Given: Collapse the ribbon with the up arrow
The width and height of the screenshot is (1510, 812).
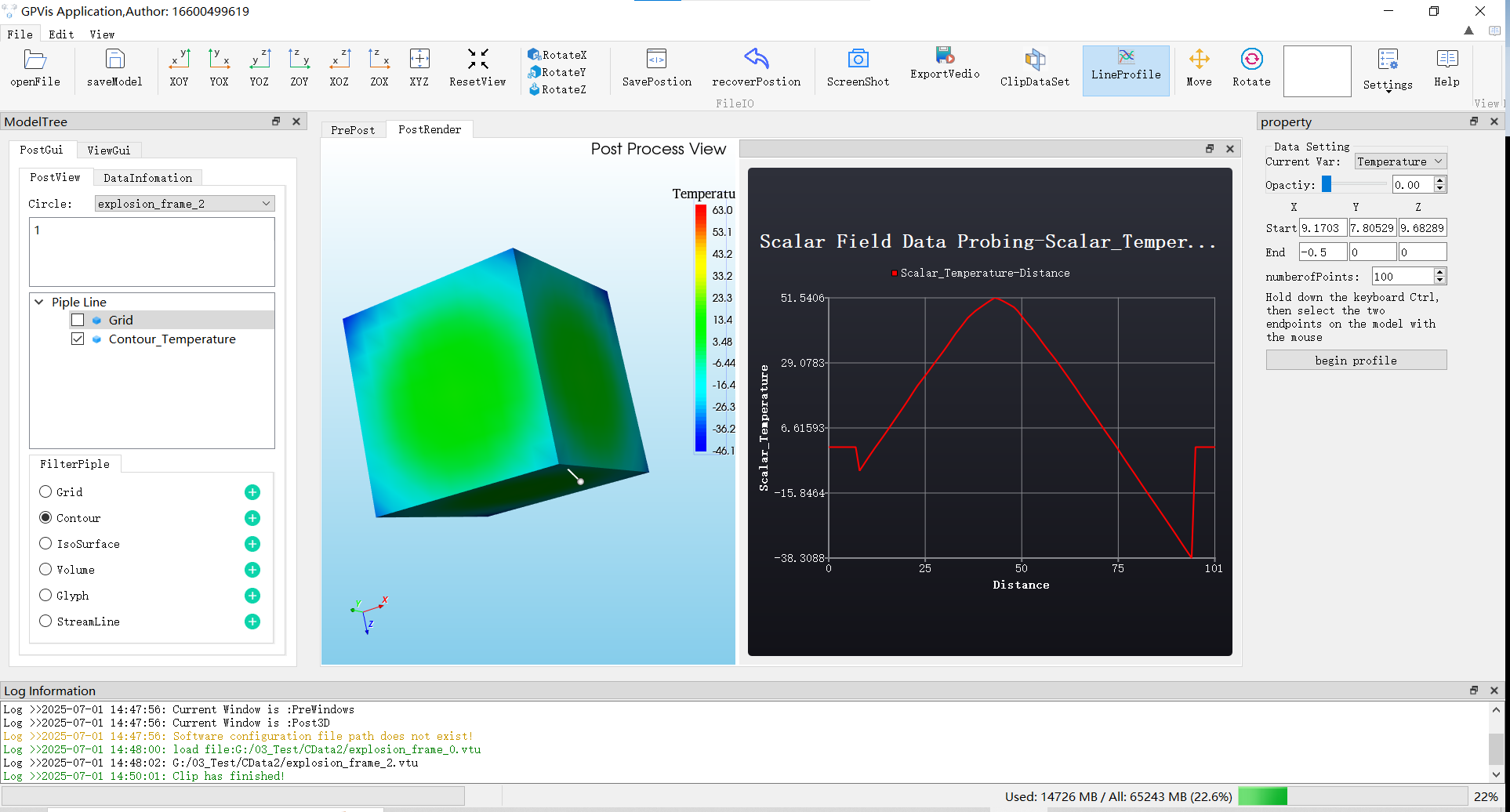Looking at the screenshot, I should (x=1468, y=31).
